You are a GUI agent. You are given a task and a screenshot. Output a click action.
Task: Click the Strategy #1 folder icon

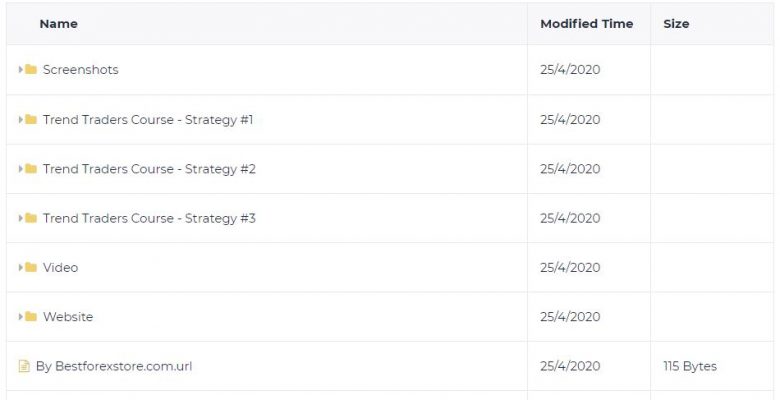tap(31, 119)
